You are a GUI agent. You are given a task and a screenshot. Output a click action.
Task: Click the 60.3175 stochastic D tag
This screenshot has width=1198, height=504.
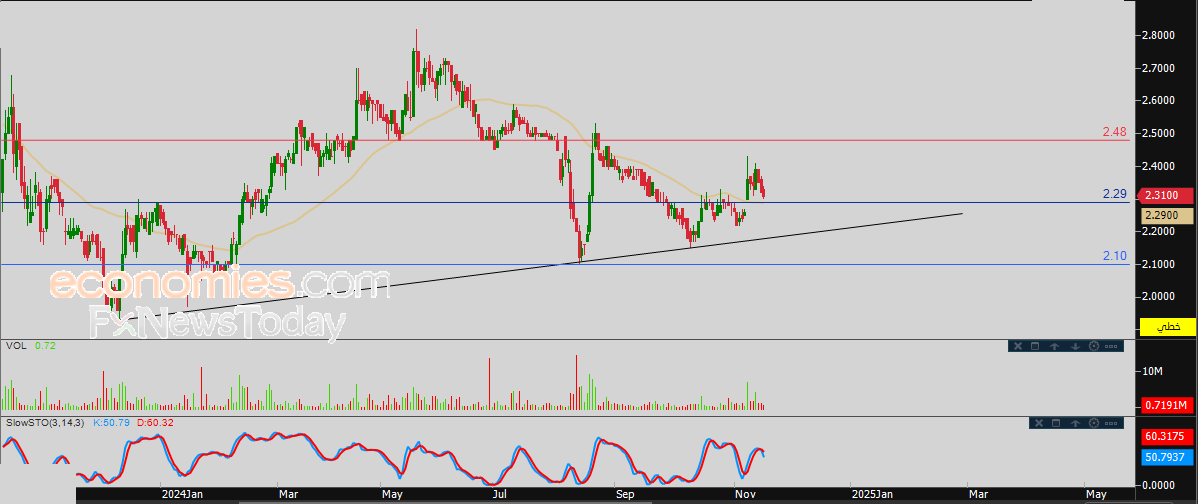[1167, 437]
